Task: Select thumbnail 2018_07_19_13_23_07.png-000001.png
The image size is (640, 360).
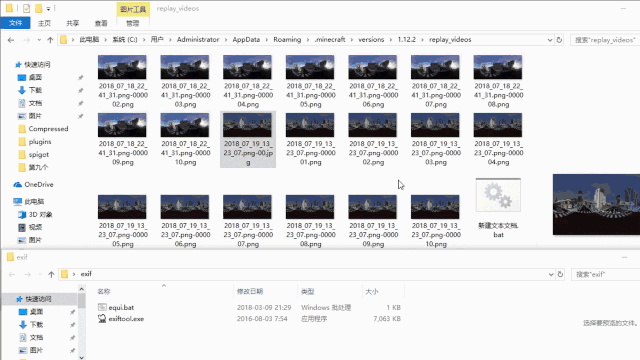Action: coord(310,125)
